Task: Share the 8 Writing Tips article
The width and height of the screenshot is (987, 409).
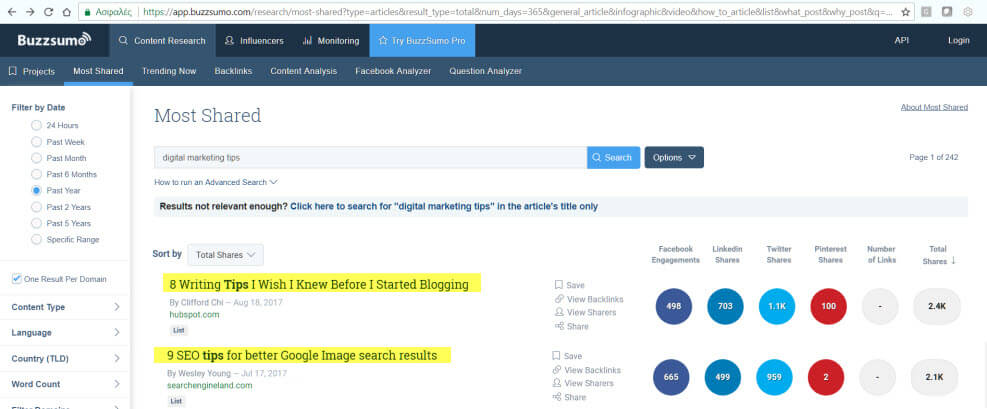Action: pos(572,326)
